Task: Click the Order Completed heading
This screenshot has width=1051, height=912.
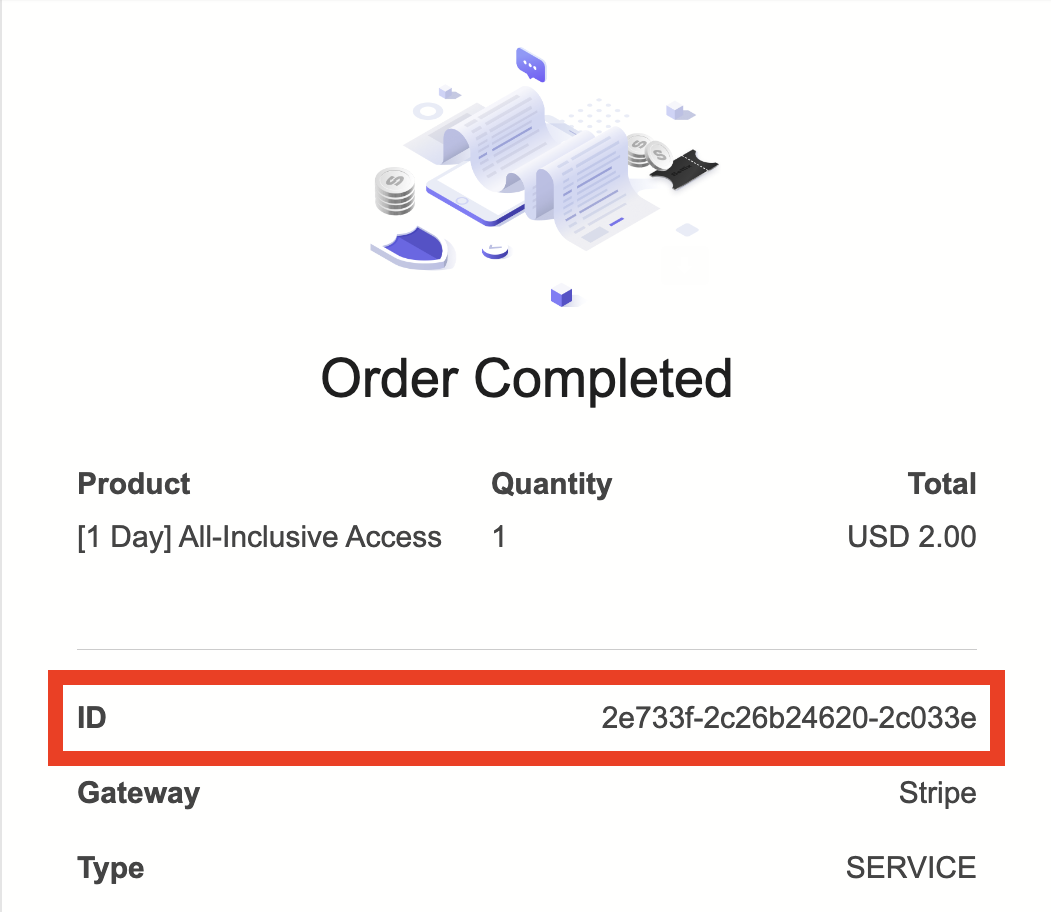Action: [526, 378]
